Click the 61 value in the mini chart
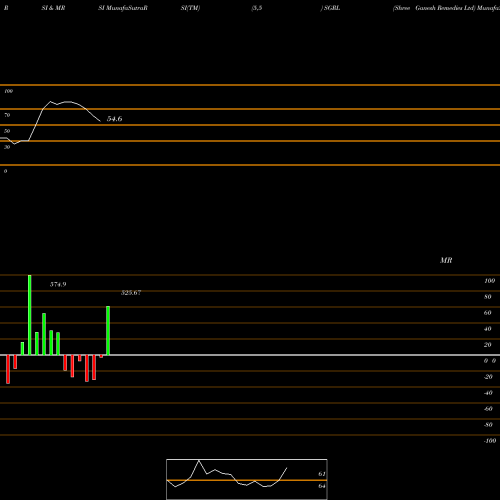The width and height of the screenshot is (500, 500). click(x=322, y=474)
